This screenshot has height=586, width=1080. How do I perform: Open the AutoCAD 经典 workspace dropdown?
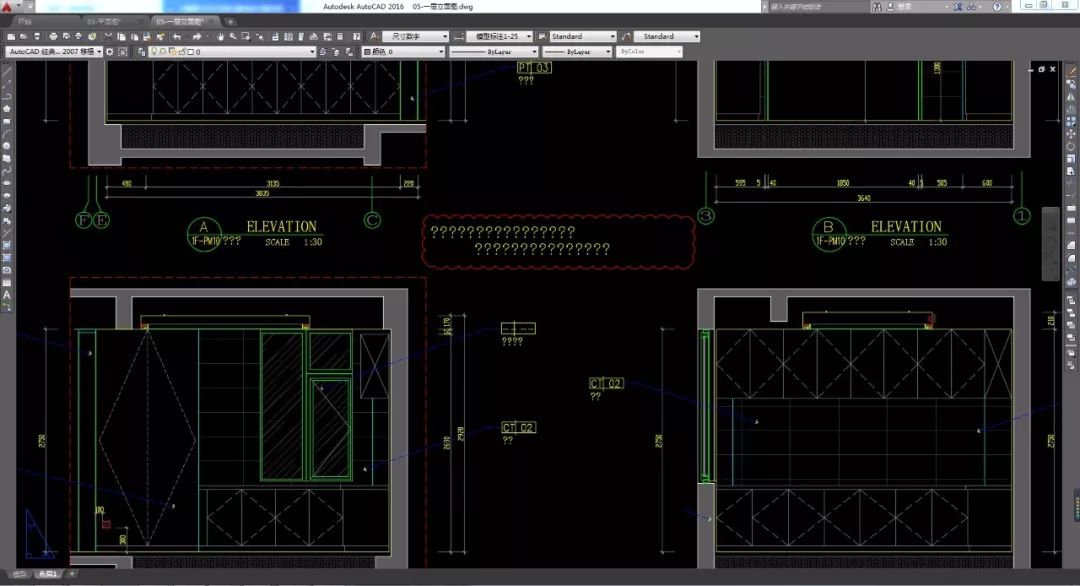54,51
